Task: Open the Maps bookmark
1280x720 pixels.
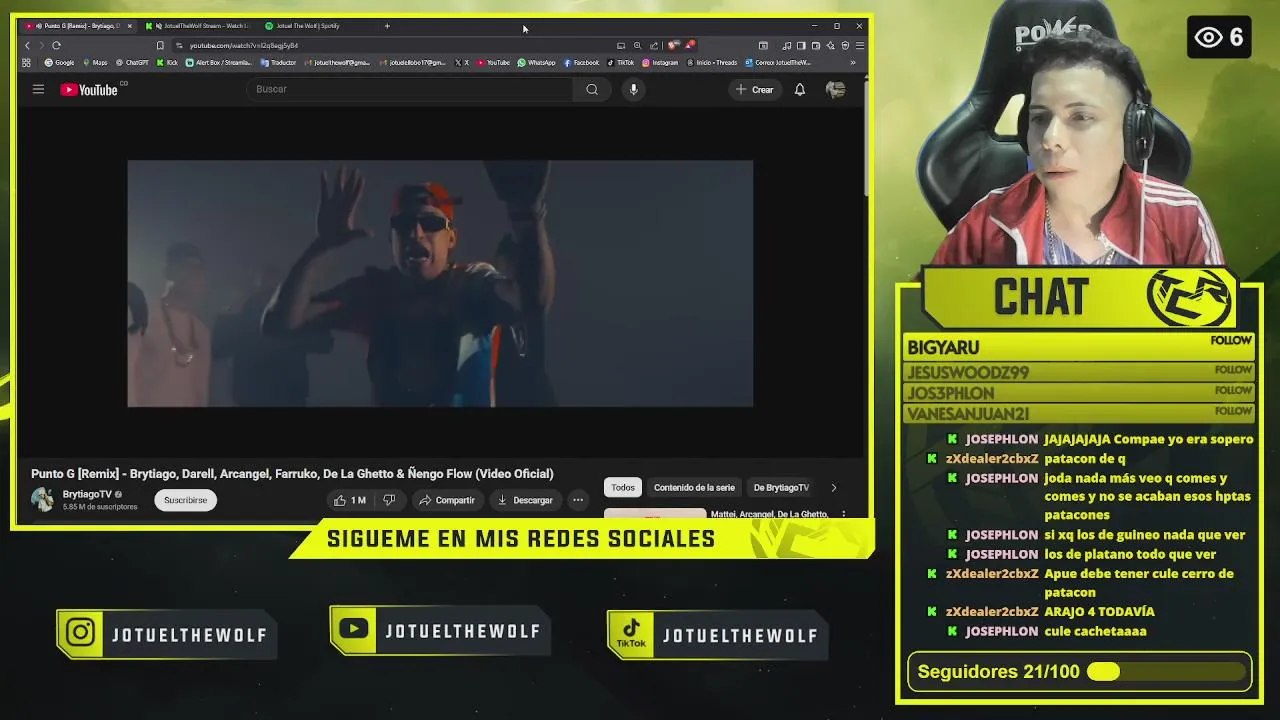Action: click(x=94, y=62)
